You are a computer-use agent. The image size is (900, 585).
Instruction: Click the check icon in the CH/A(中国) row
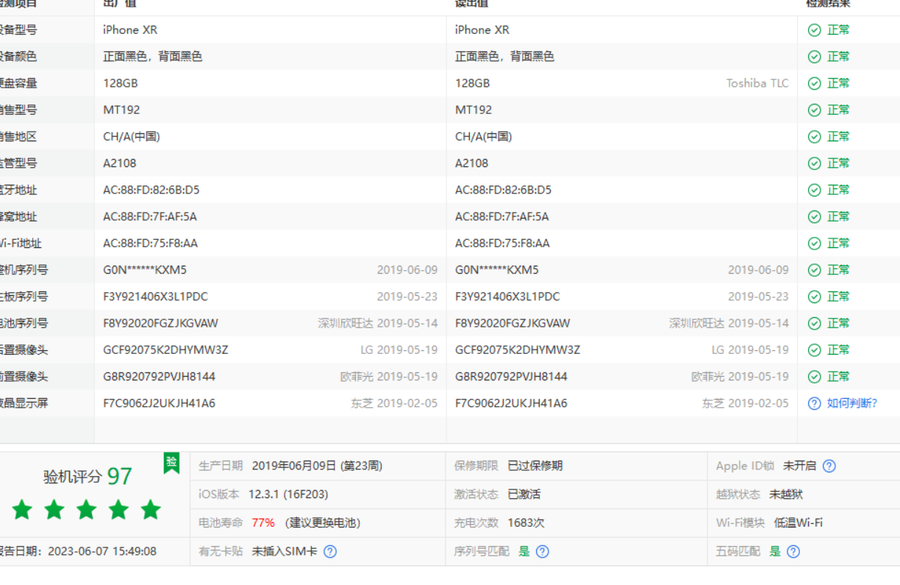(x=814, y=137)
